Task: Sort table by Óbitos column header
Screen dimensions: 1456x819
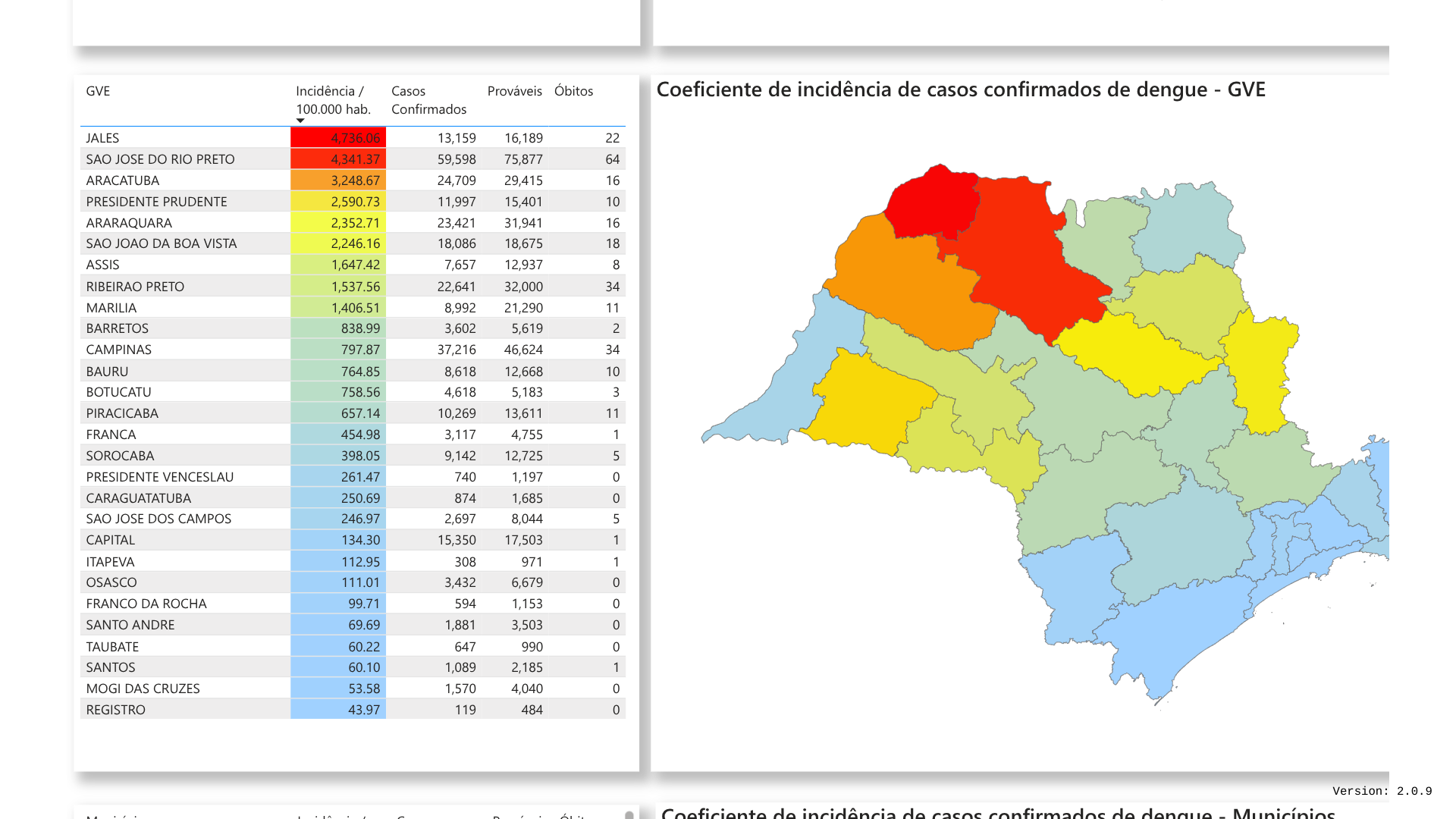Action: 573,91
